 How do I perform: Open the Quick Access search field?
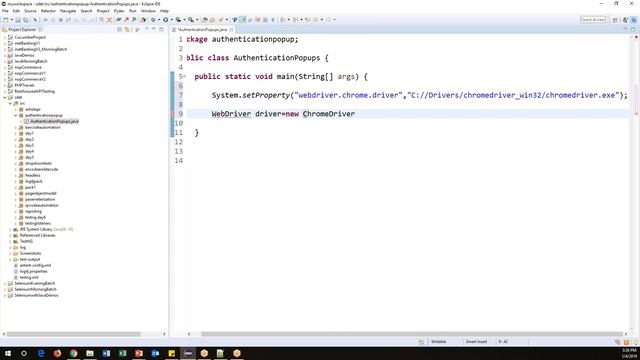593,20
